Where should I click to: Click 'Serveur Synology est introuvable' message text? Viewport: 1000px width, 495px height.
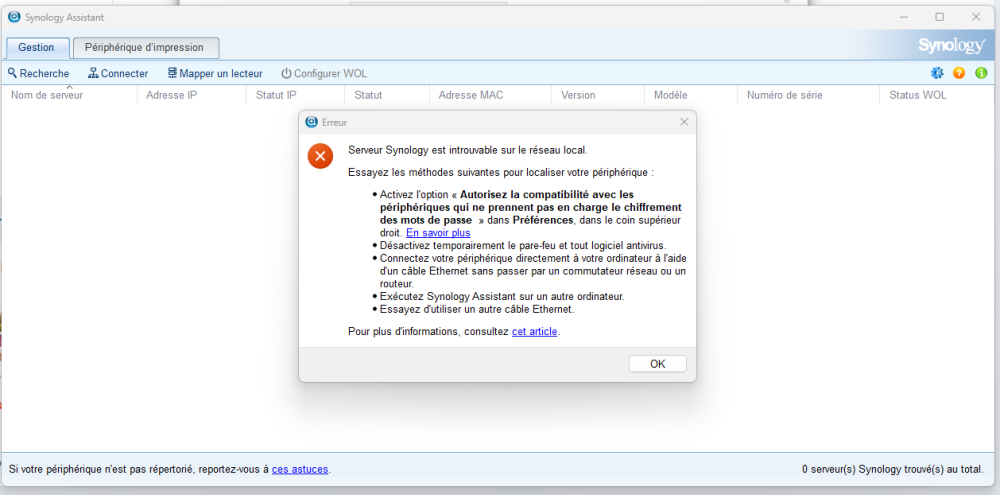point(467,151)
